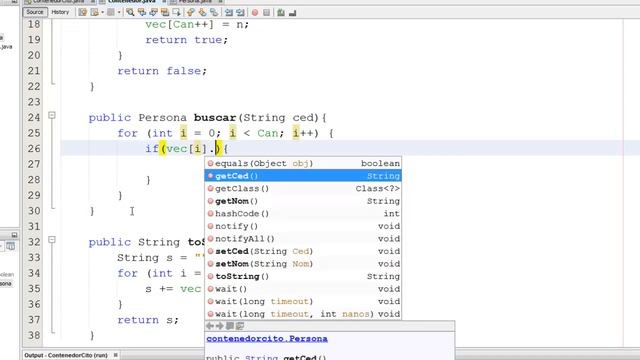640x360 pixels.
Task: Click Find Next Occurrence icon
Action: pyautogui.click(x=153, y=13)
